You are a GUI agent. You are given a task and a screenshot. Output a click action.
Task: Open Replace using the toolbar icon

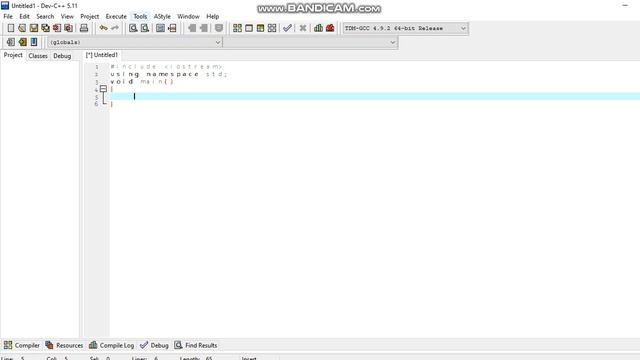(x=144, y=28)
